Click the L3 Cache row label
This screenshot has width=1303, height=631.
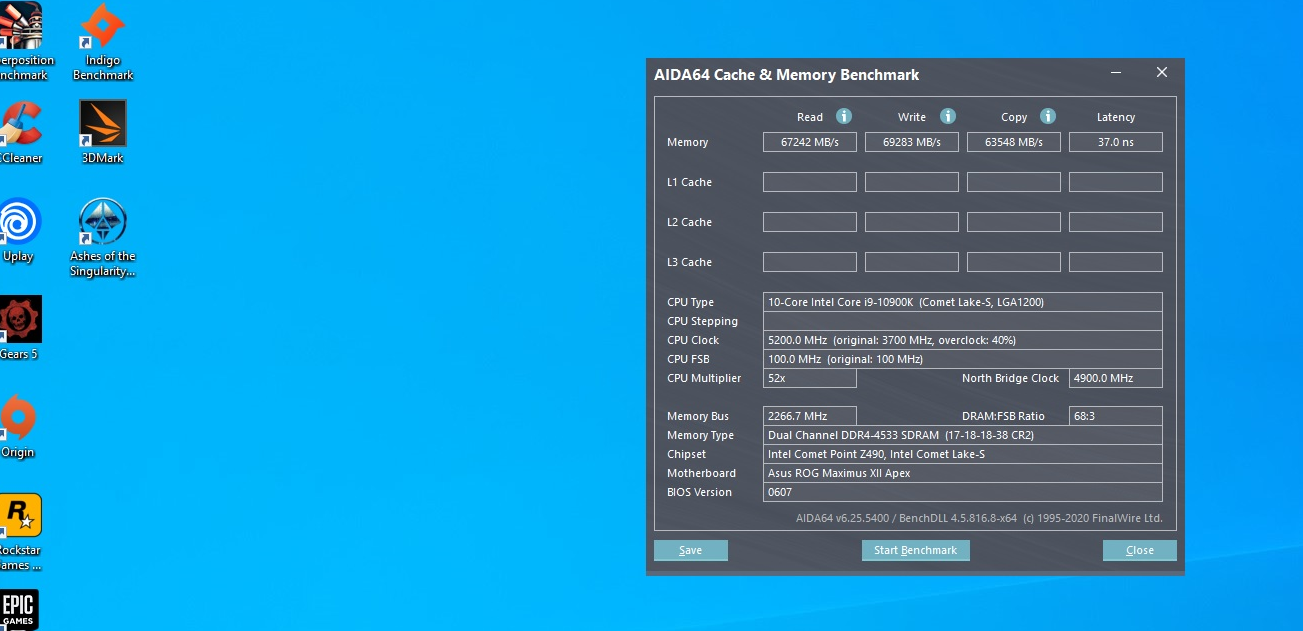pyautogui.click(x=690, y=262)
